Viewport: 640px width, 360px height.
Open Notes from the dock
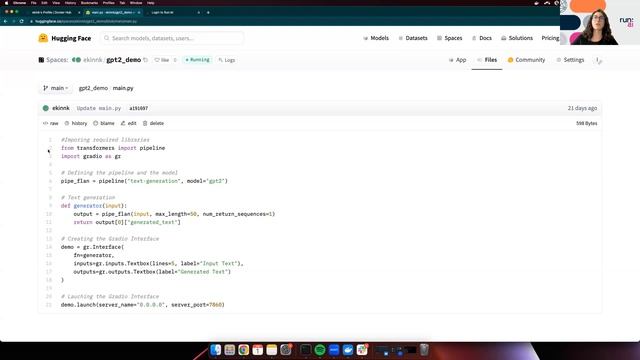tap(271, 350)
